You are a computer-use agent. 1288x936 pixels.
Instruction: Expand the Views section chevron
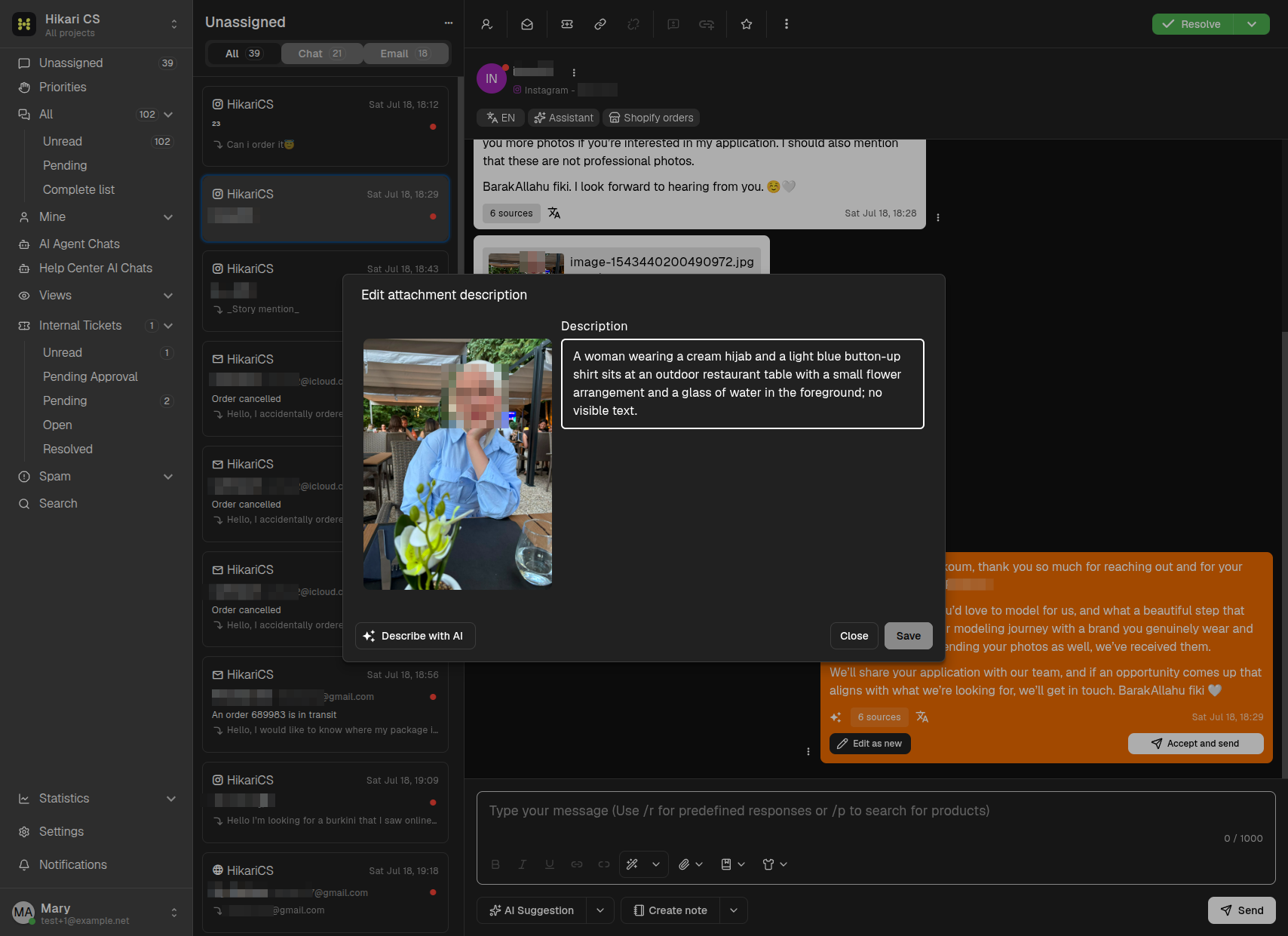pos(168,296)
